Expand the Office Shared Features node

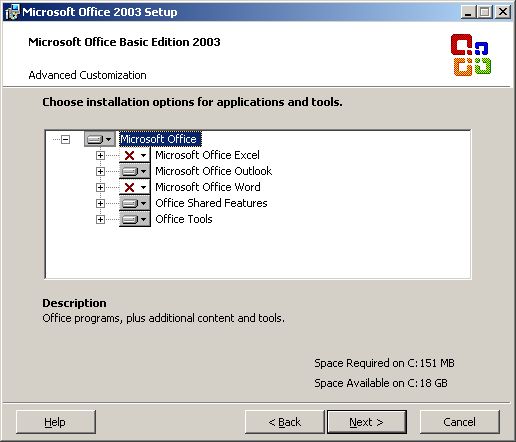pyautogui.click(x=100, y=203)
